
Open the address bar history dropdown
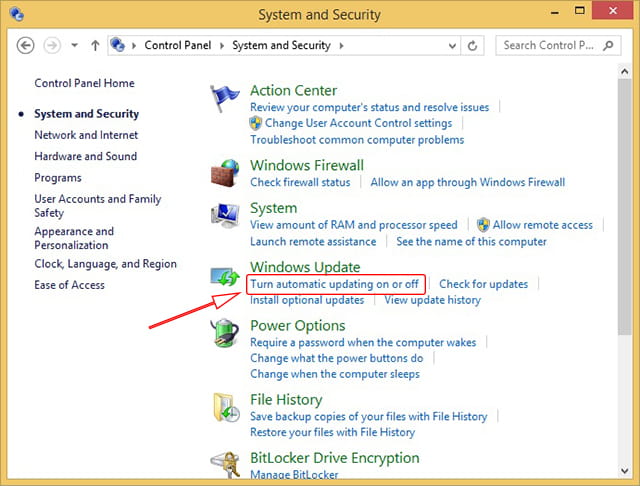(x=452, y=46)
